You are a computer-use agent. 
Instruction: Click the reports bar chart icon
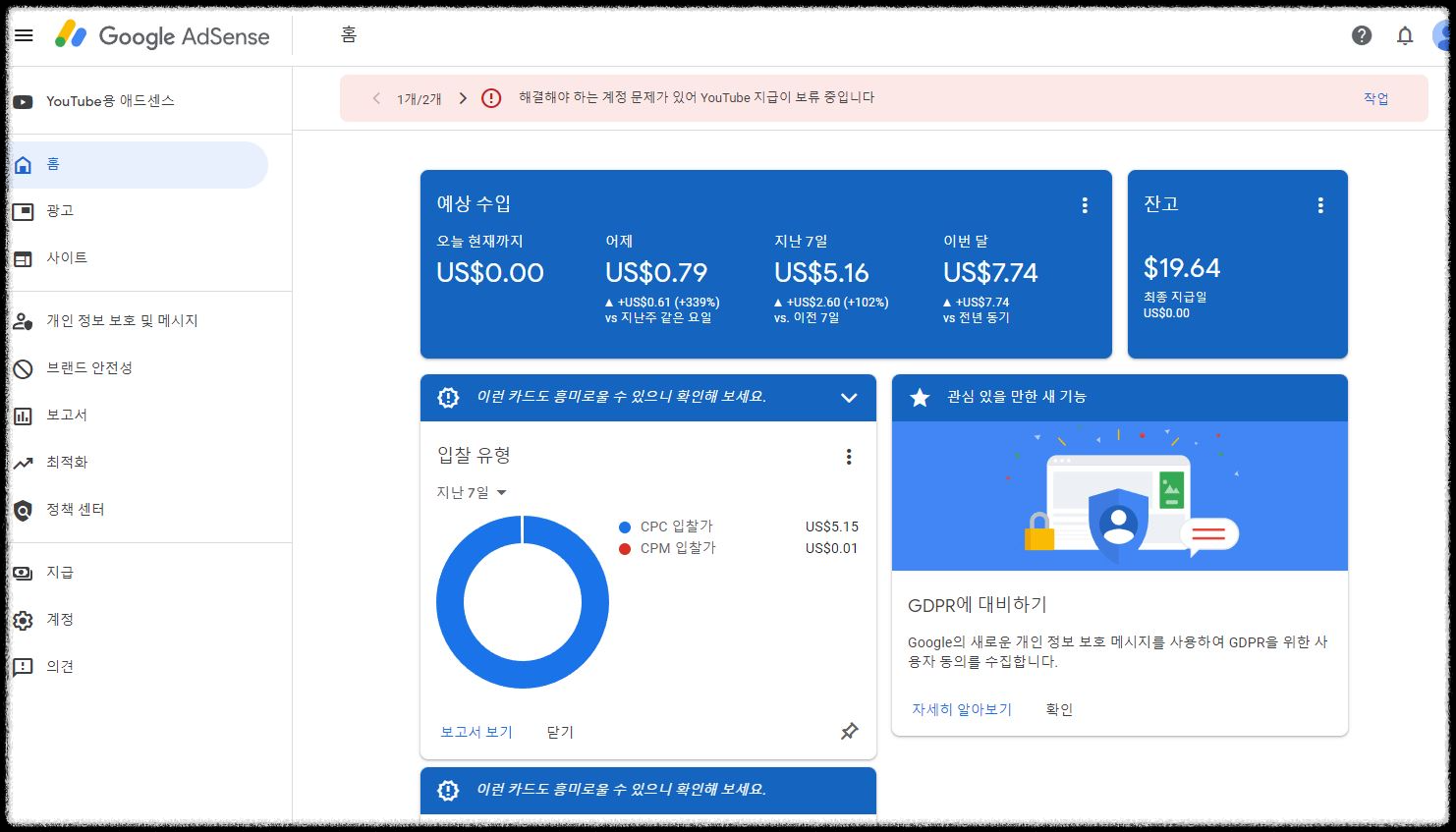pos(23,416)
